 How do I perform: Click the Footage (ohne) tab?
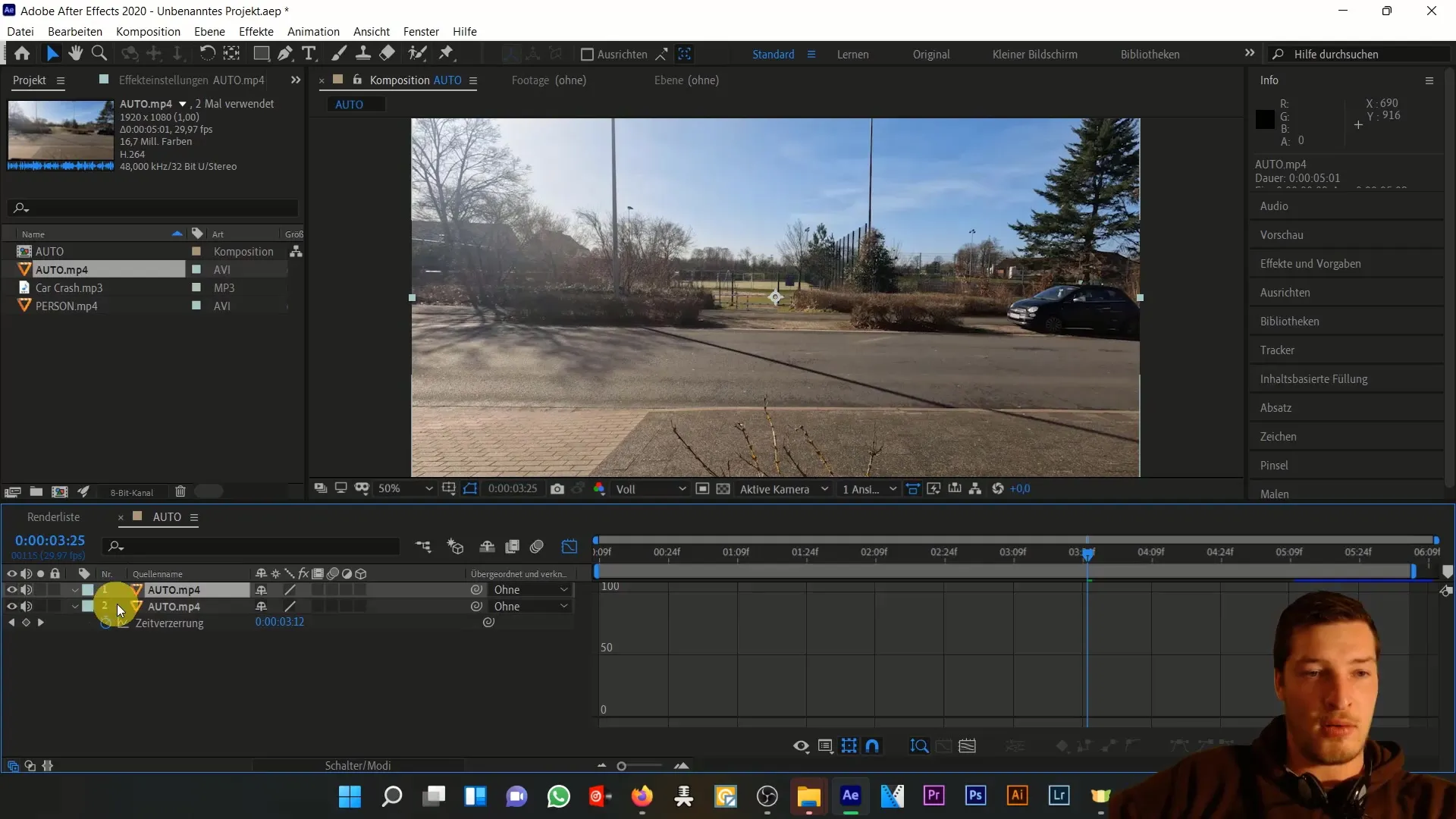pos(548,80)
